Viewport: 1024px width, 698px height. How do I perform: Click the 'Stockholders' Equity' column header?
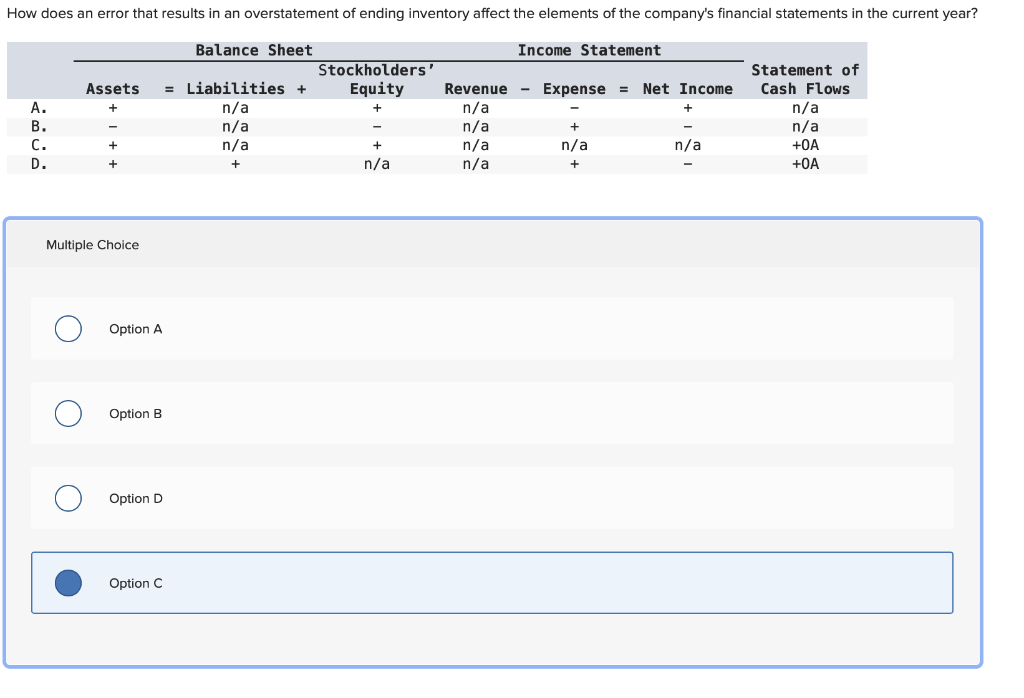tap(377, 80)
